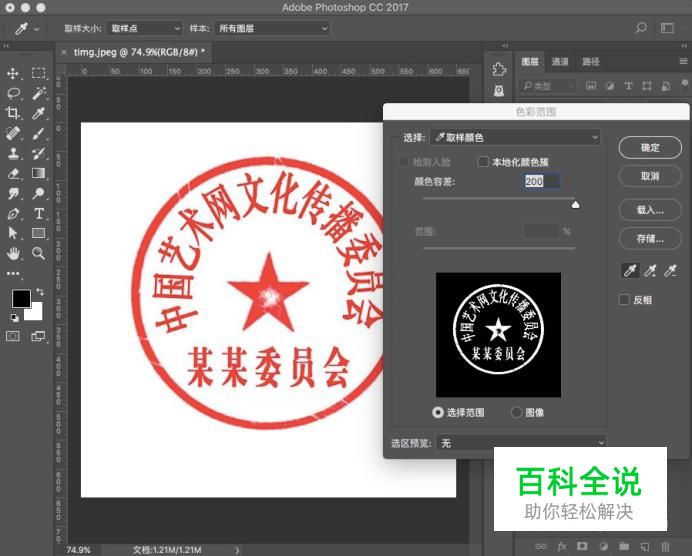The image size is (692, 556).
Task: Pick the add-to-sample eyedropper
Action: pyautogui.click(x=651, y=270)
